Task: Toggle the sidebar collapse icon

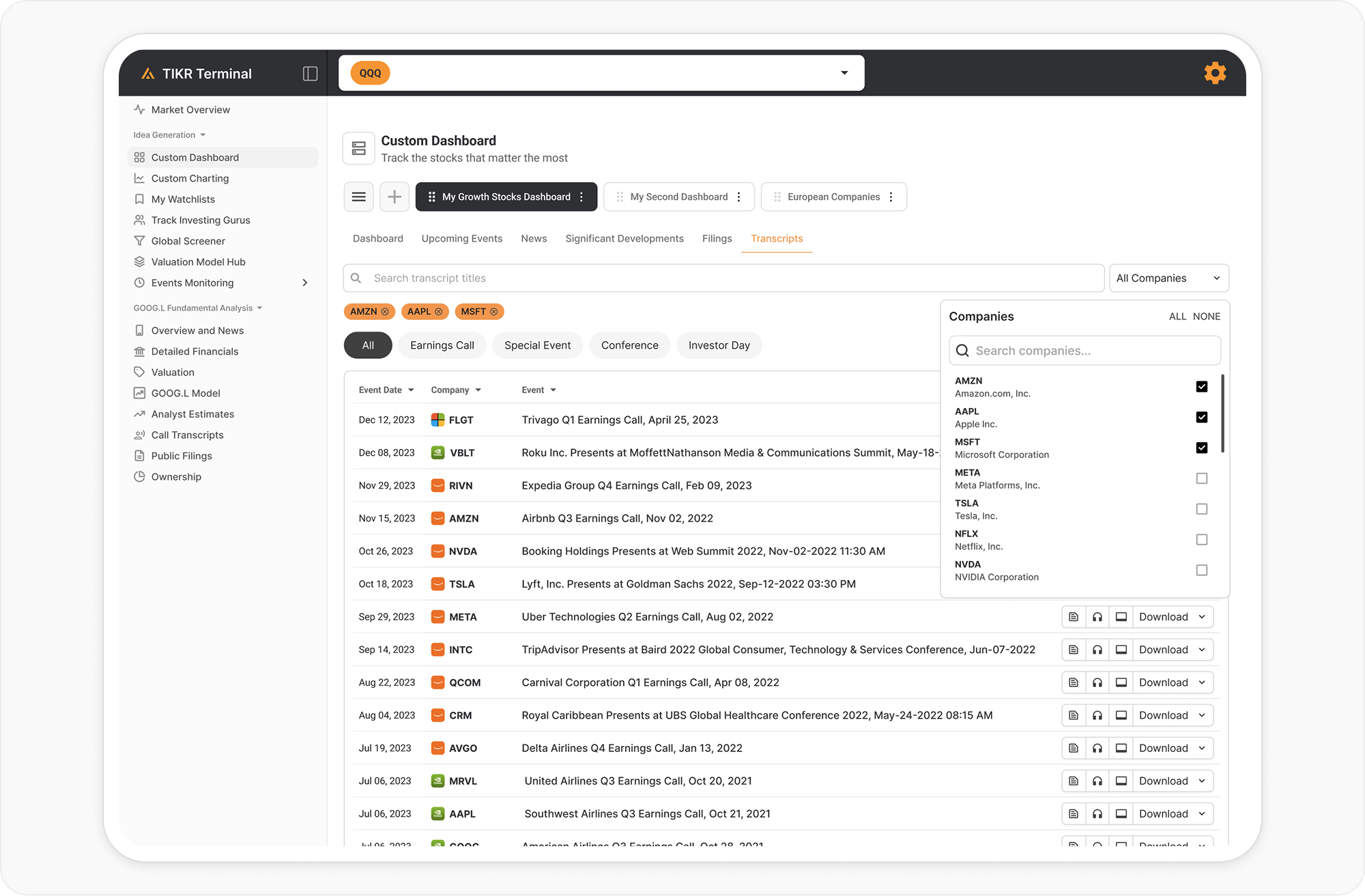Action: (310, 74)
